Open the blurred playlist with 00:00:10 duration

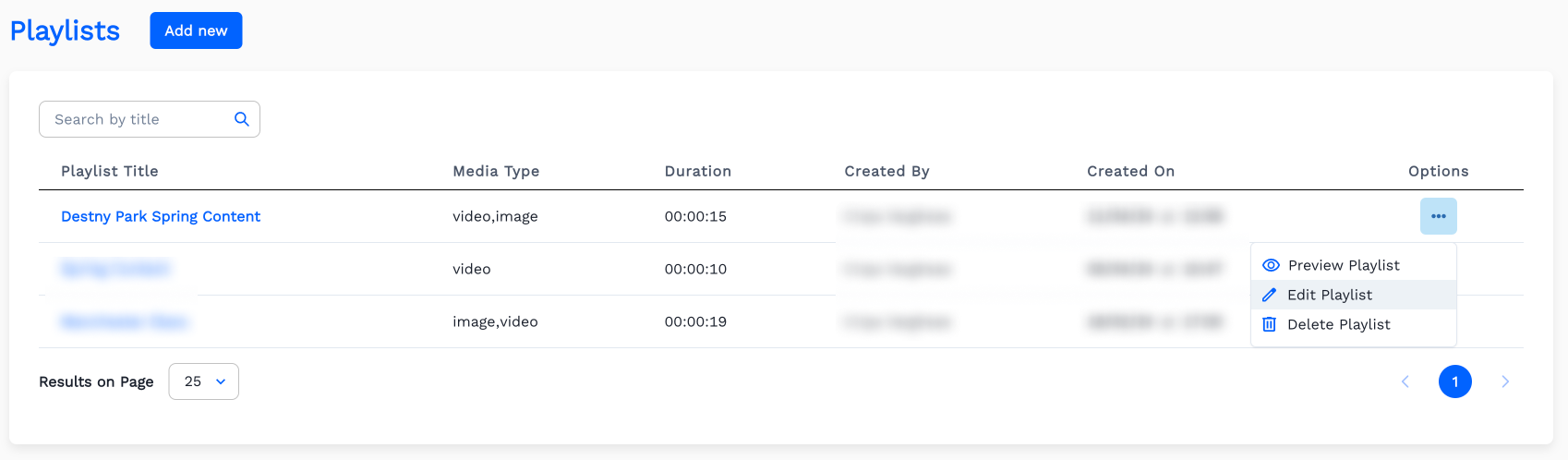point(115,269)
